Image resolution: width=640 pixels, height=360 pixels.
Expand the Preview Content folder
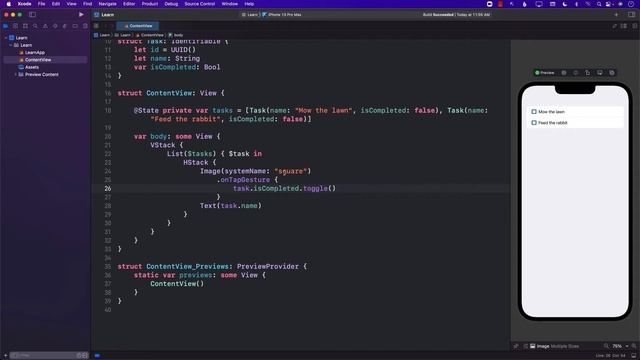(16, 74)
